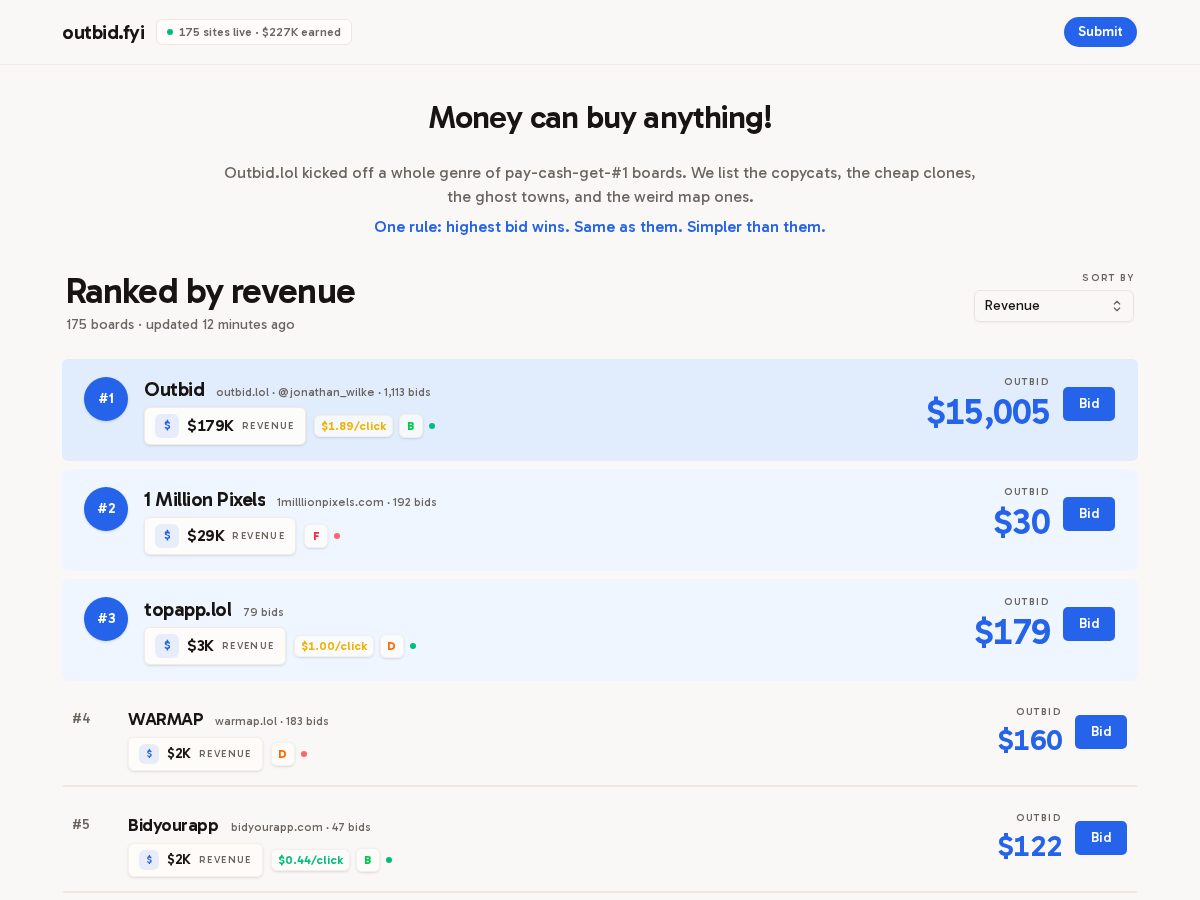Click the dollar icon in 1 Million Pixels' revenue badge
This screenshot has height=900, width=1200.
pyautogui.click(x=167, y=536)
